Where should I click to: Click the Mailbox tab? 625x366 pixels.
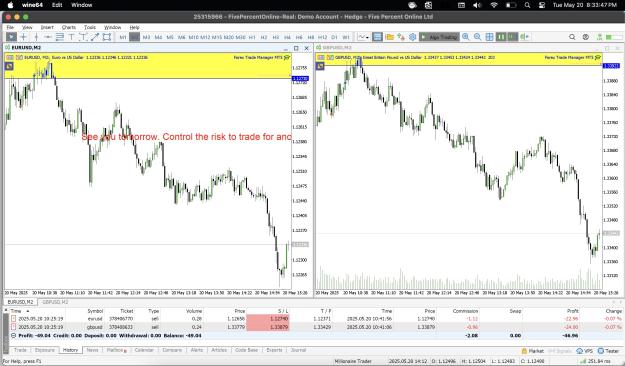tap(116, 350)
